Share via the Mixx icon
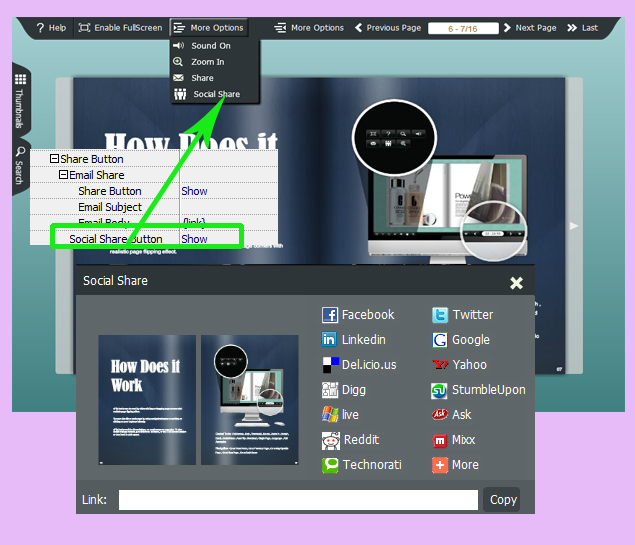The height and width of the screenshot is (545, 635). (x=440, y=441)
